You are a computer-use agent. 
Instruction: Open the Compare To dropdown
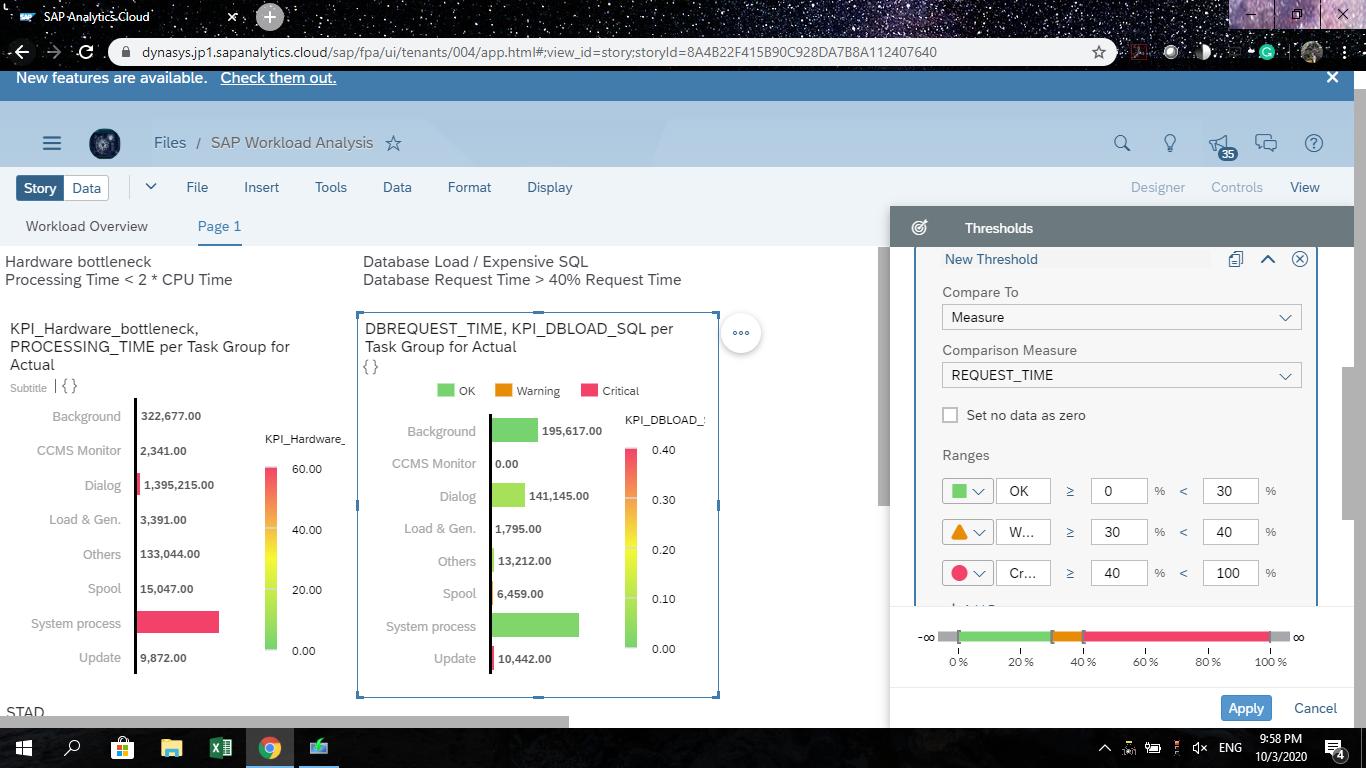[1120, 317]
